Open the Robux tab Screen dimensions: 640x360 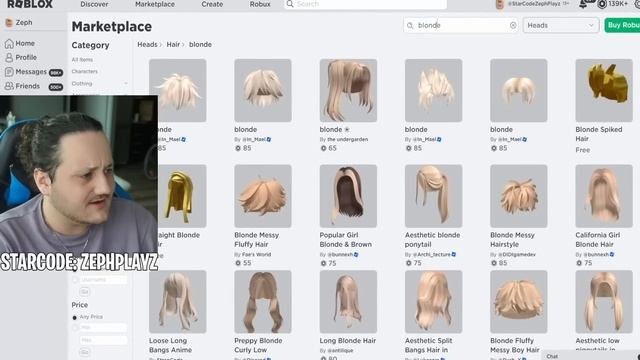pos(260,4)
